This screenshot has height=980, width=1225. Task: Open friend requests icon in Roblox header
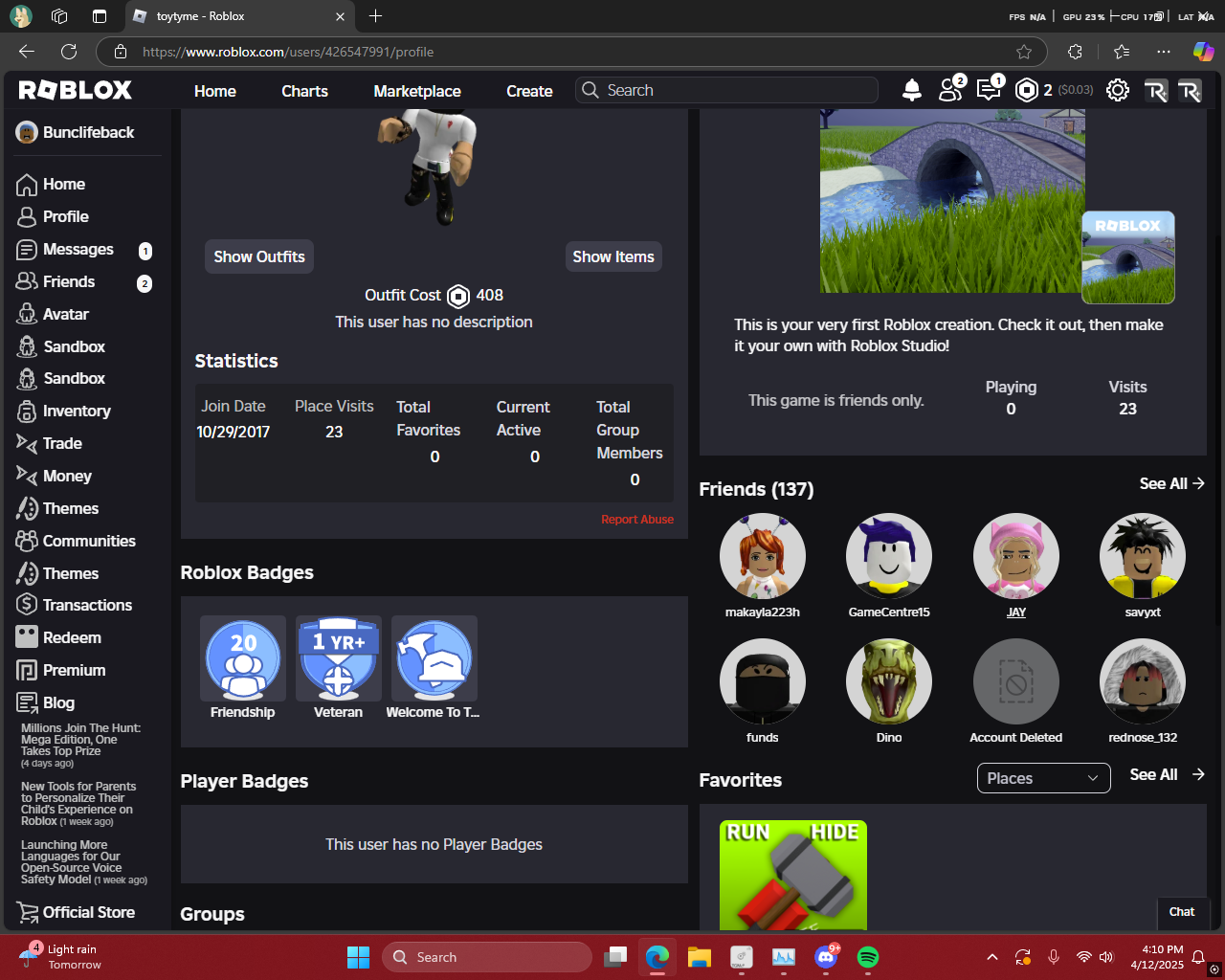[x=951, y=89]
